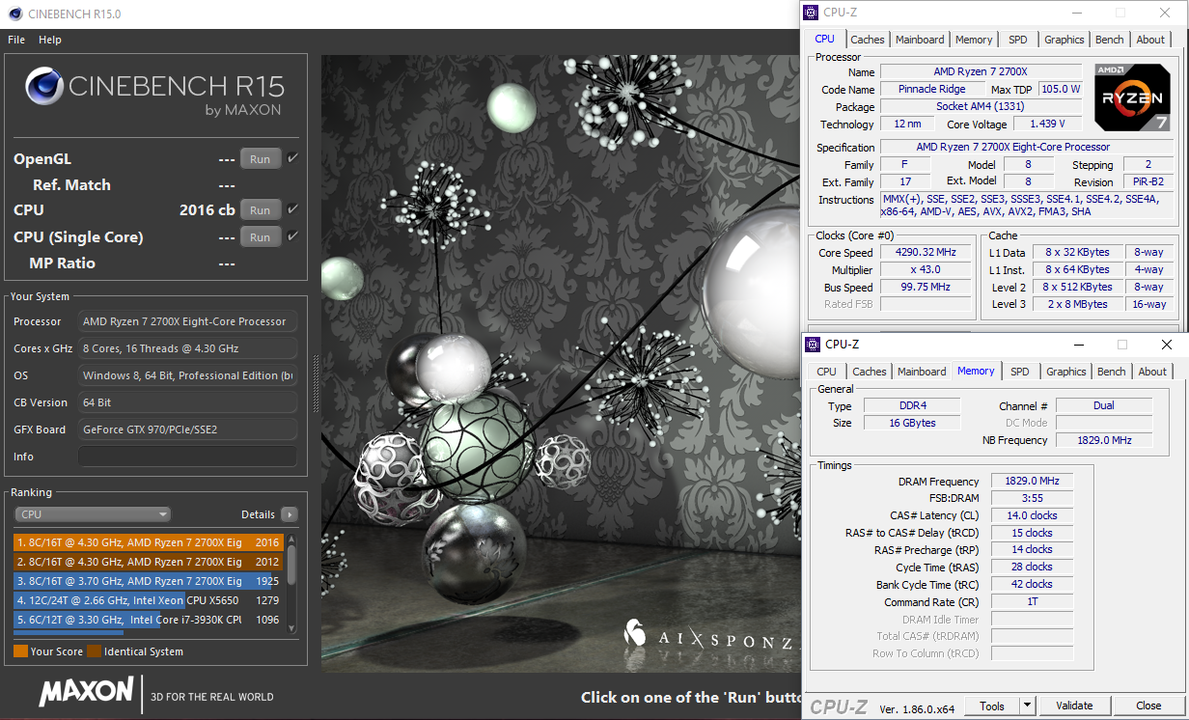This screenshot has width=1189, height=720.
Task: Open the File menu in Cinebench
Action: point(16,39)
